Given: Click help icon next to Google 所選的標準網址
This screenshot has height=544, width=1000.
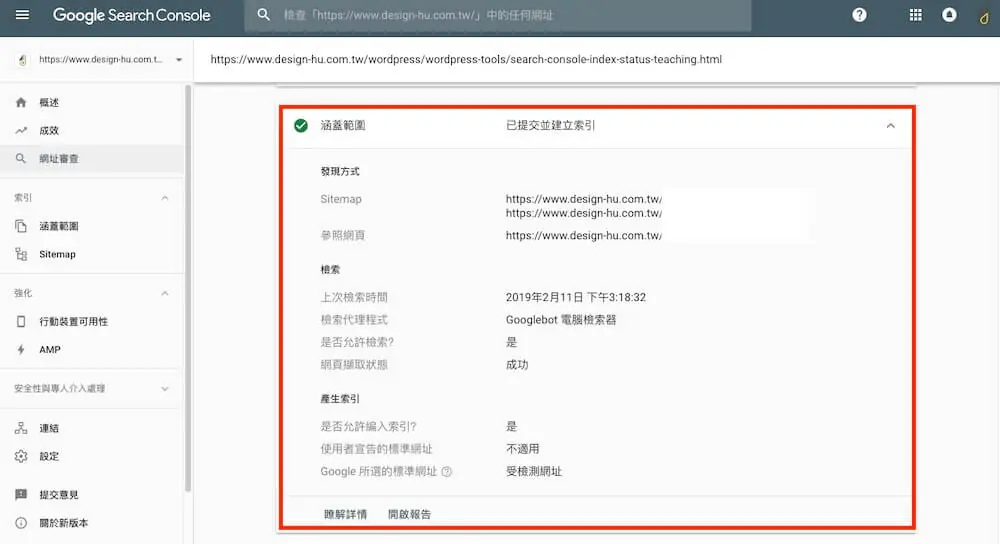Looking at the screenshot, I should (446, 472).
